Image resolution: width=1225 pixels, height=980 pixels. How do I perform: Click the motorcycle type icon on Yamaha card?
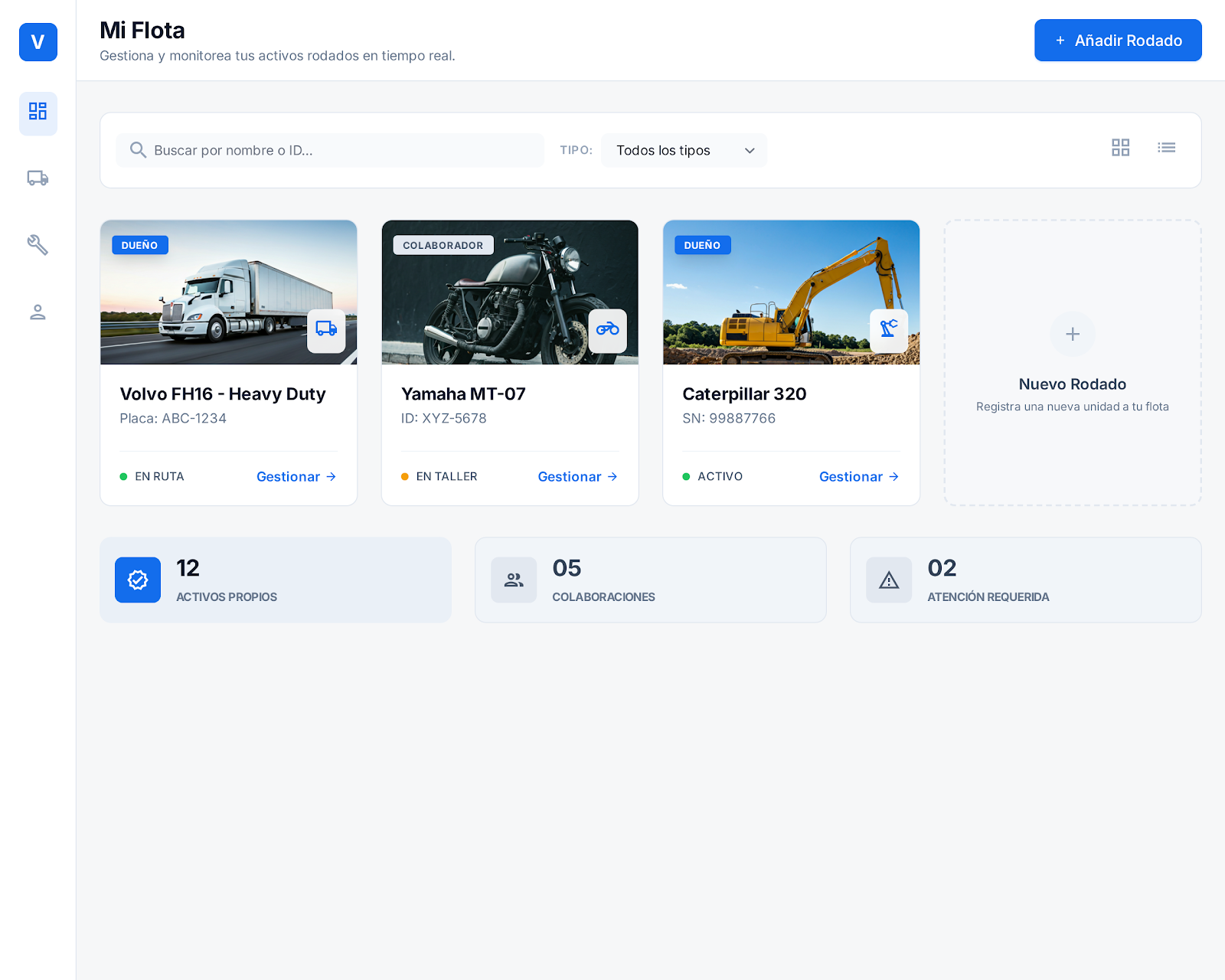(607, 330)
